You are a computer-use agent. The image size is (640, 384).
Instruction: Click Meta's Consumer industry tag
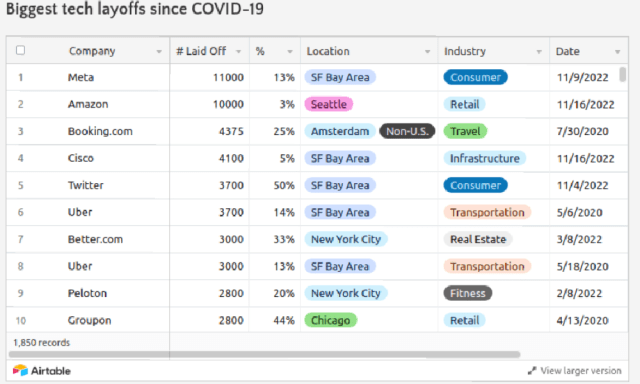point(476,77)
